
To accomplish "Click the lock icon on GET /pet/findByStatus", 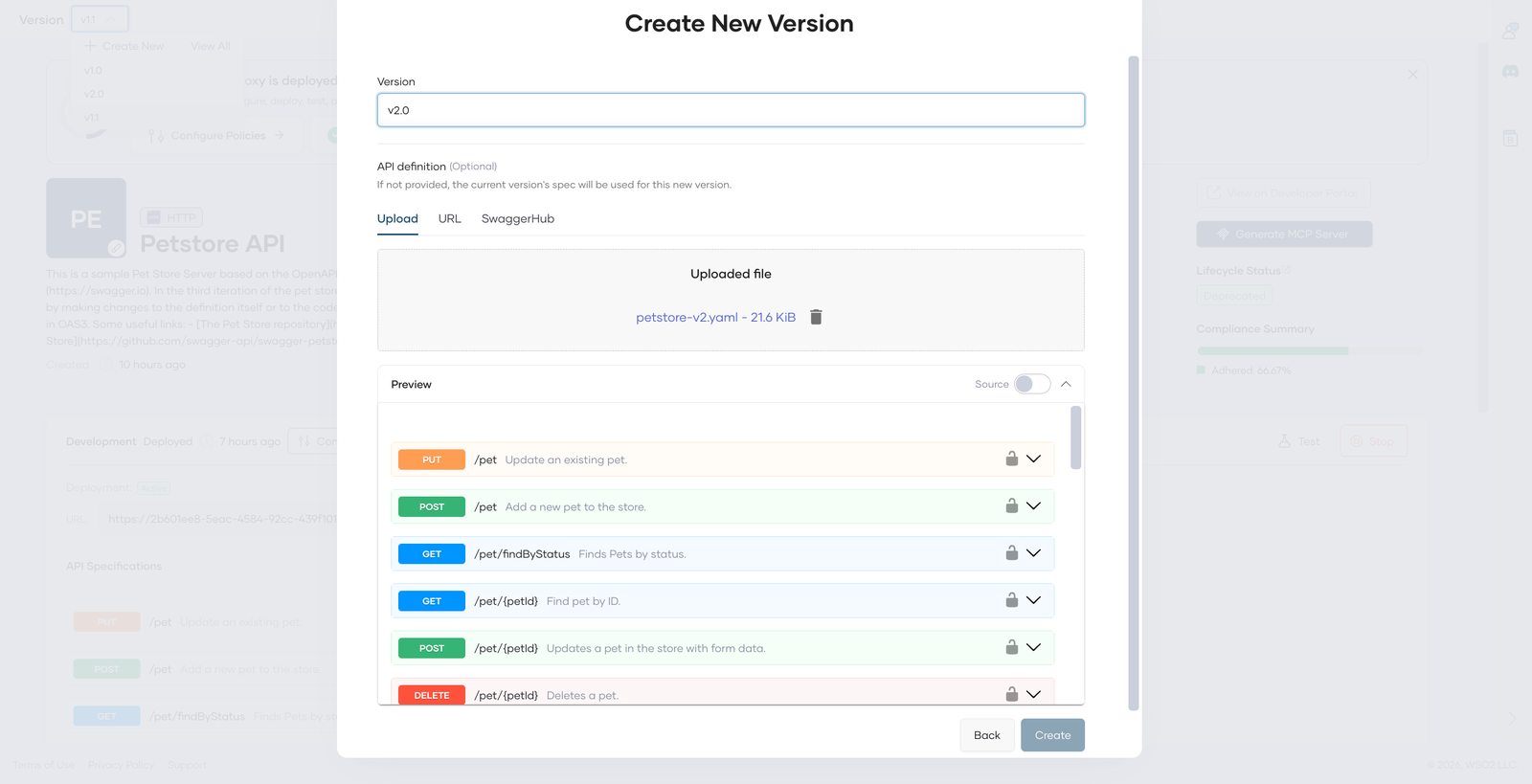I will tap(1011, 552).
